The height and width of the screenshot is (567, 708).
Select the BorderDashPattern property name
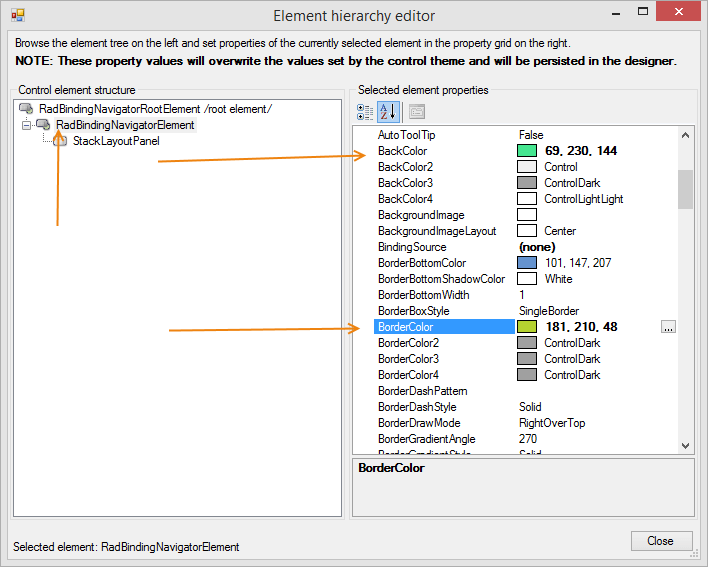423,391
